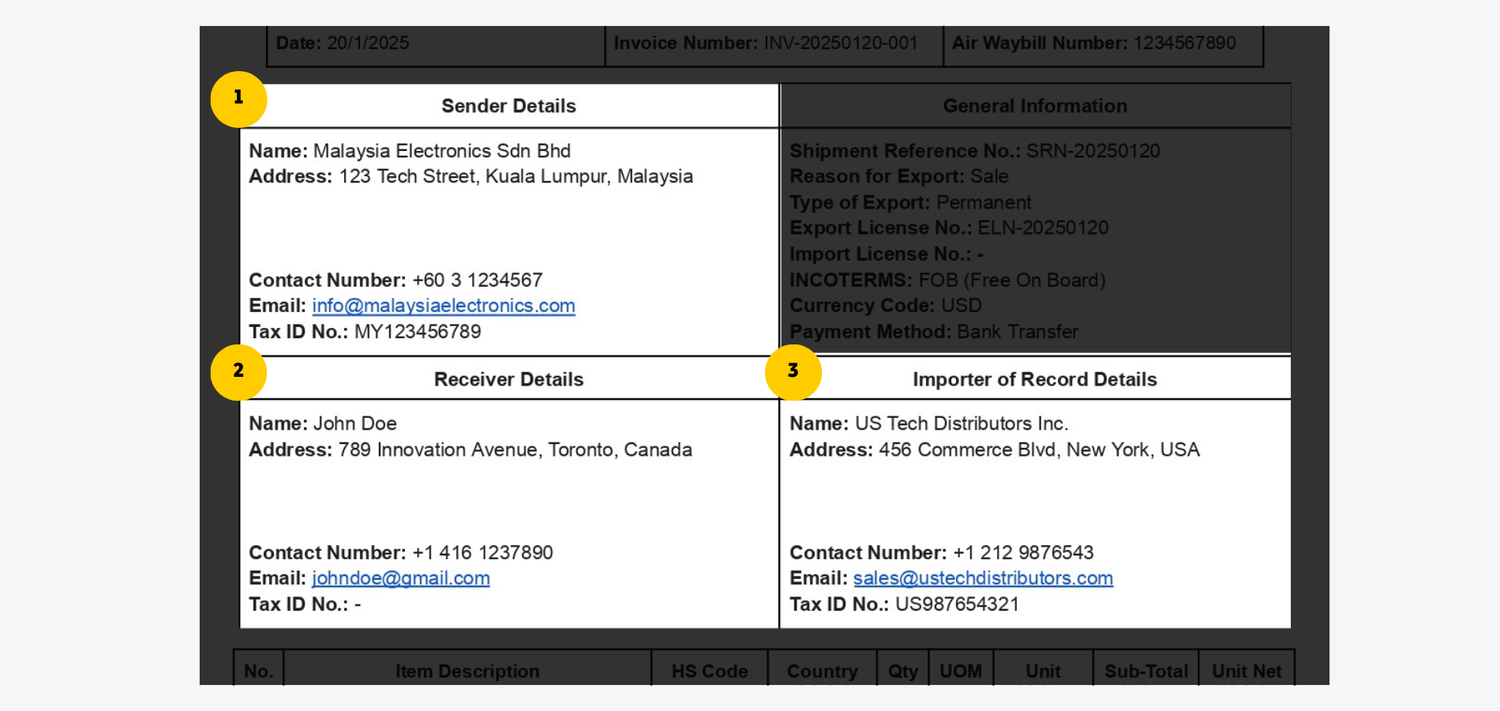This screenshot has width=1500, height=711.
Task: Select the Receiver Details header
Action: [x=508, y=380]
